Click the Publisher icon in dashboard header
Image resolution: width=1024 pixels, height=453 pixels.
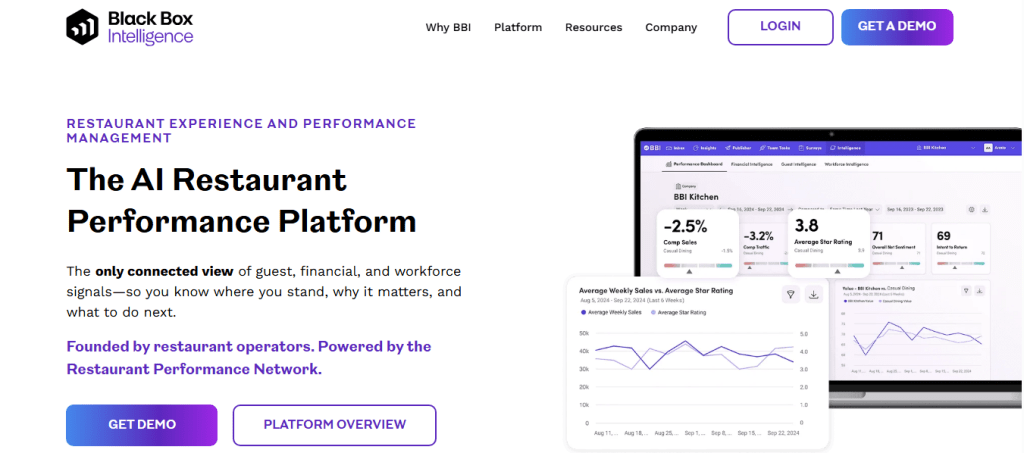pos(728,148)
